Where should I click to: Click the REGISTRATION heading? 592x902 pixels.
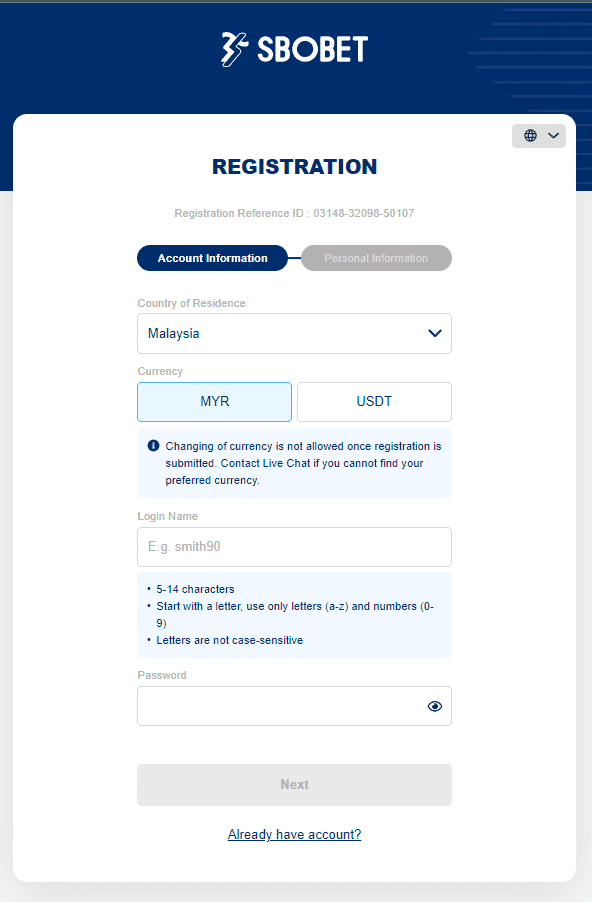(295, 167)
